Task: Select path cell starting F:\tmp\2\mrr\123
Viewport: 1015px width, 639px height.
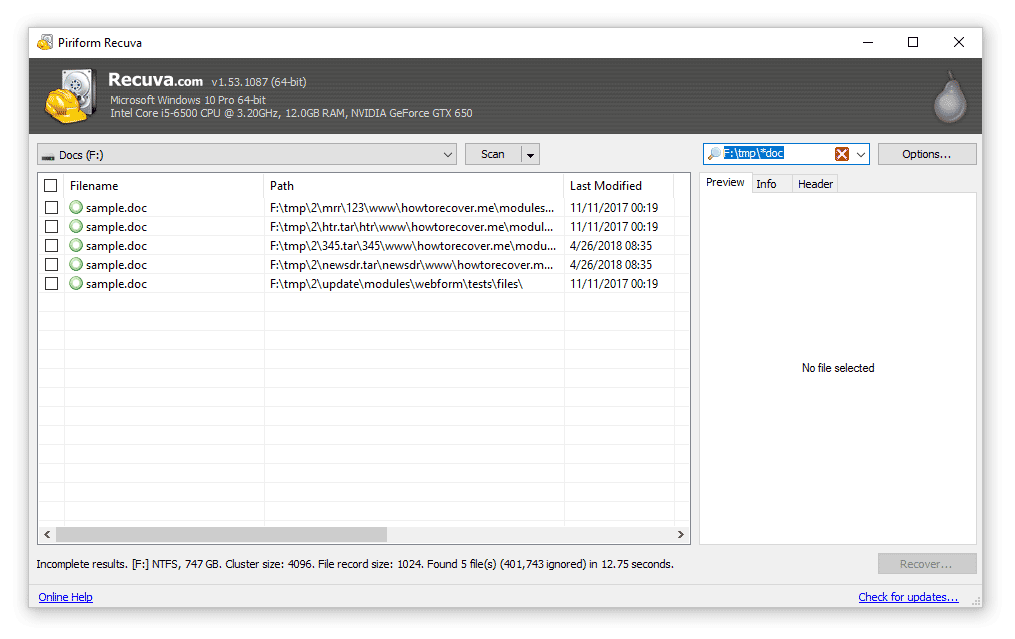Action: coord(412,208)
